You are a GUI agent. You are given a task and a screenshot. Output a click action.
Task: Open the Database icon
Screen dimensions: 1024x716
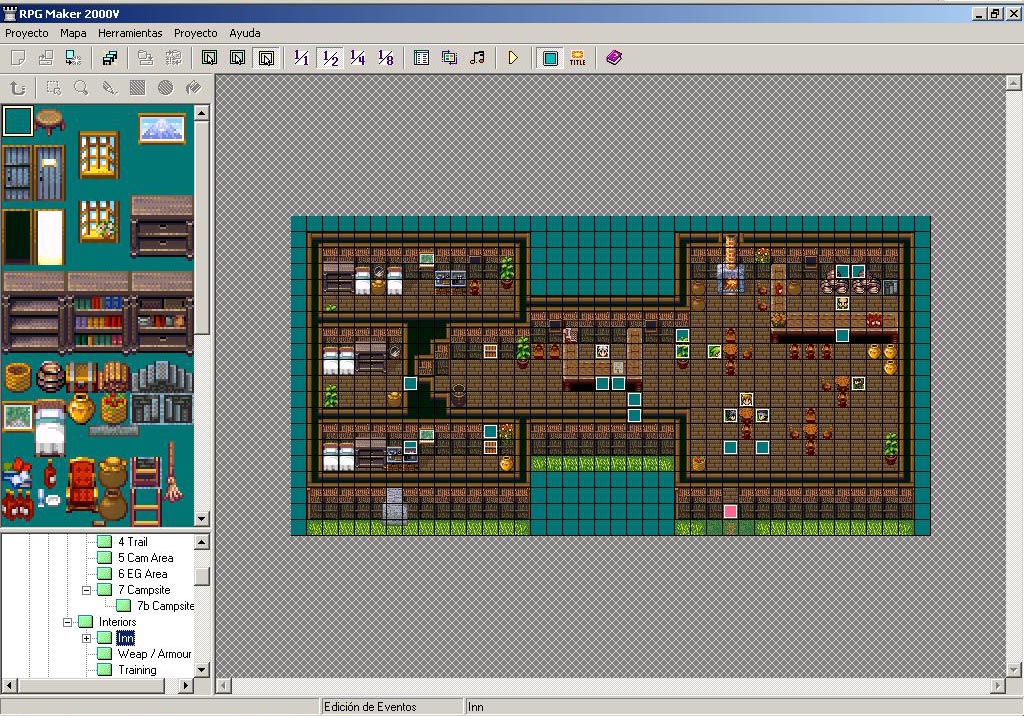click(421, 58)
